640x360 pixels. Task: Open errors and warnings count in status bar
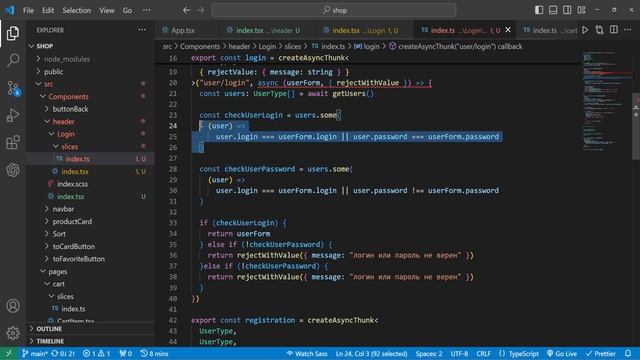[96, 353]
